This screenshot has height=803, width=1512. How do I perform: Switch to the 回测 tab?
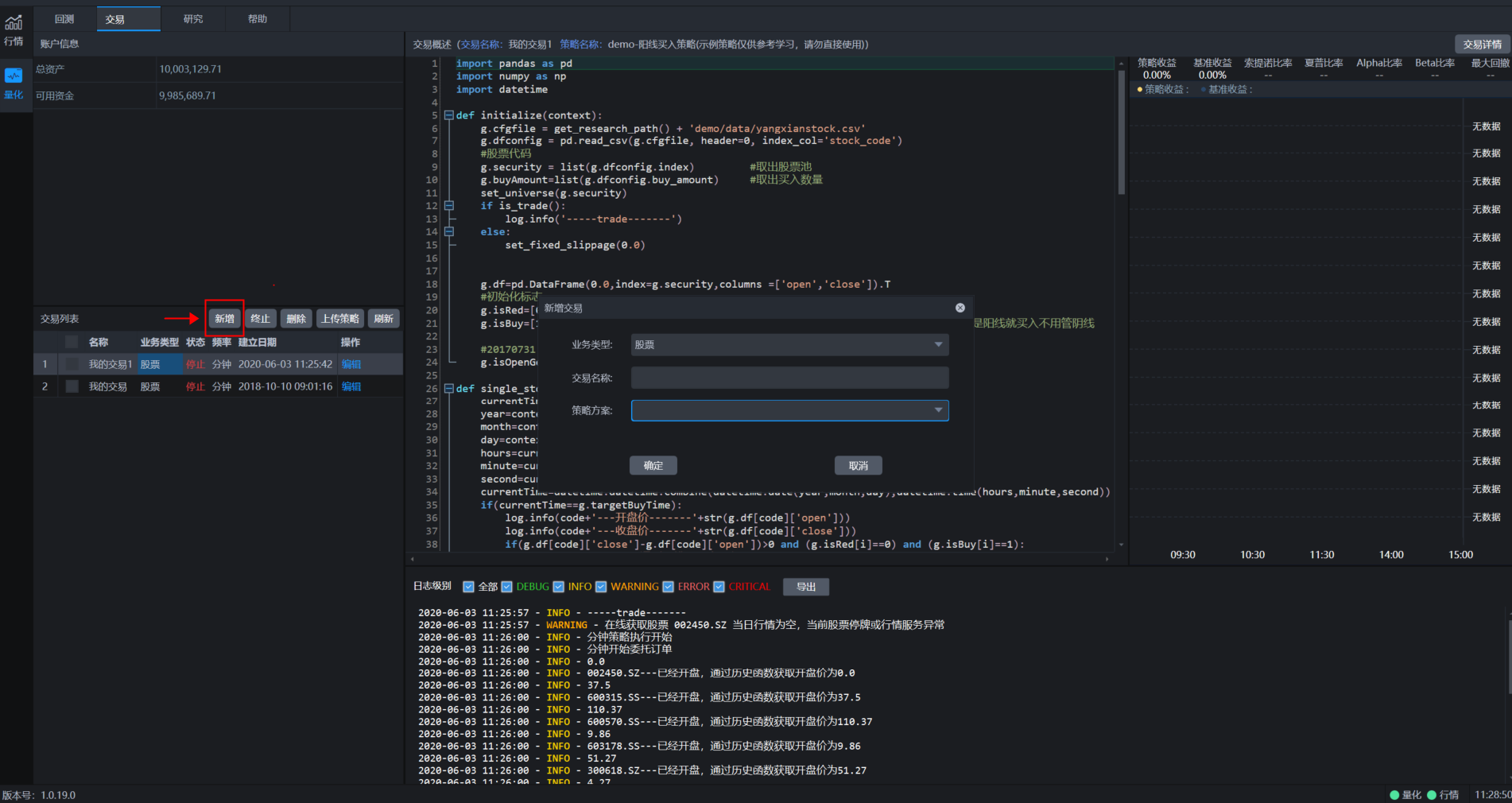[64, 19]
